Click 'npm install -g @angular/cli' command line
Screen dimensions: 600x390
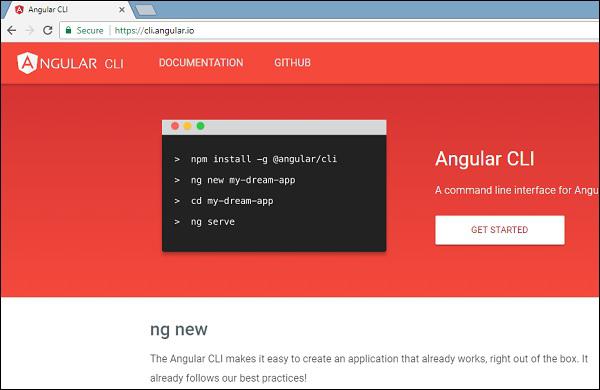coord(264,159)
